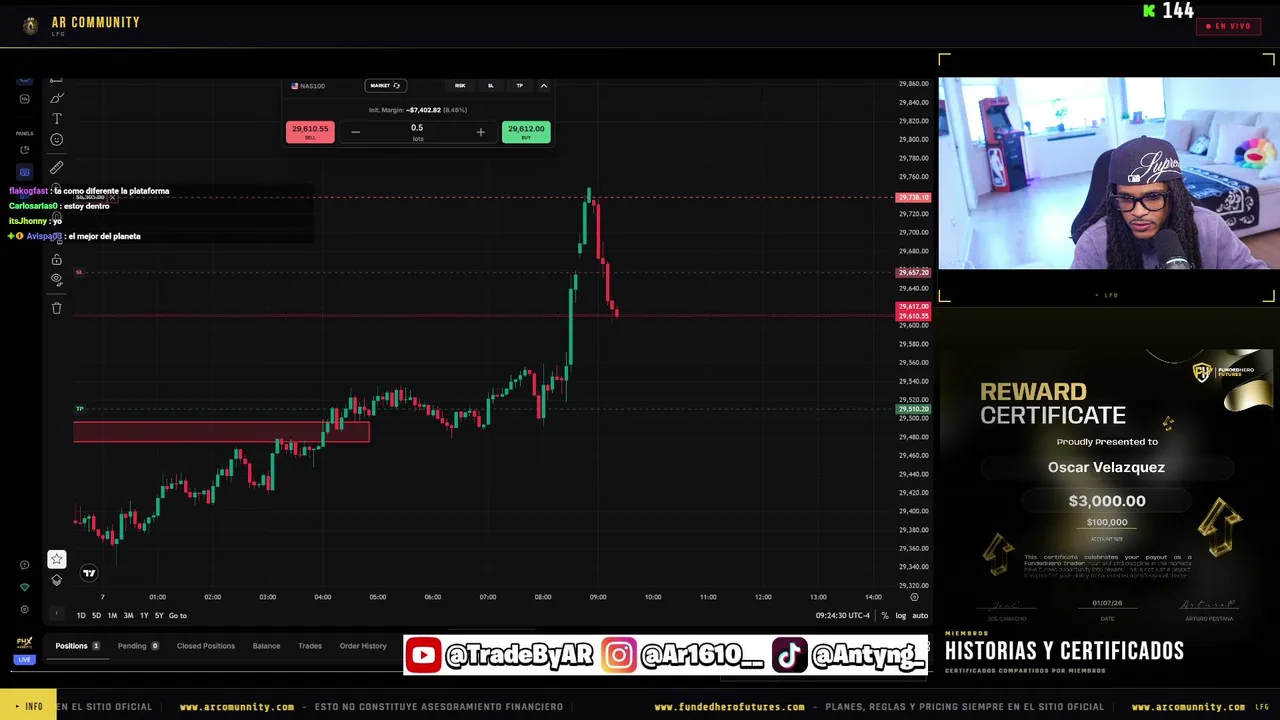Click the 29,738.10 price label on axis
Viewport: 1280px width, 720px height.
913,198
